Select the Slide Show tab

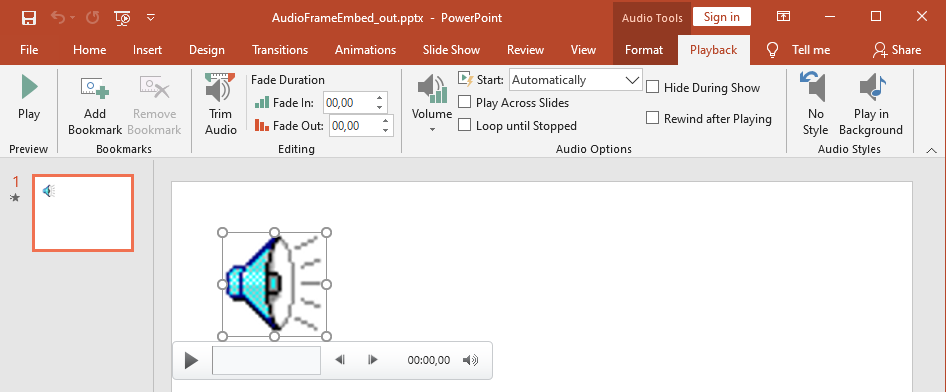point(451,50)
